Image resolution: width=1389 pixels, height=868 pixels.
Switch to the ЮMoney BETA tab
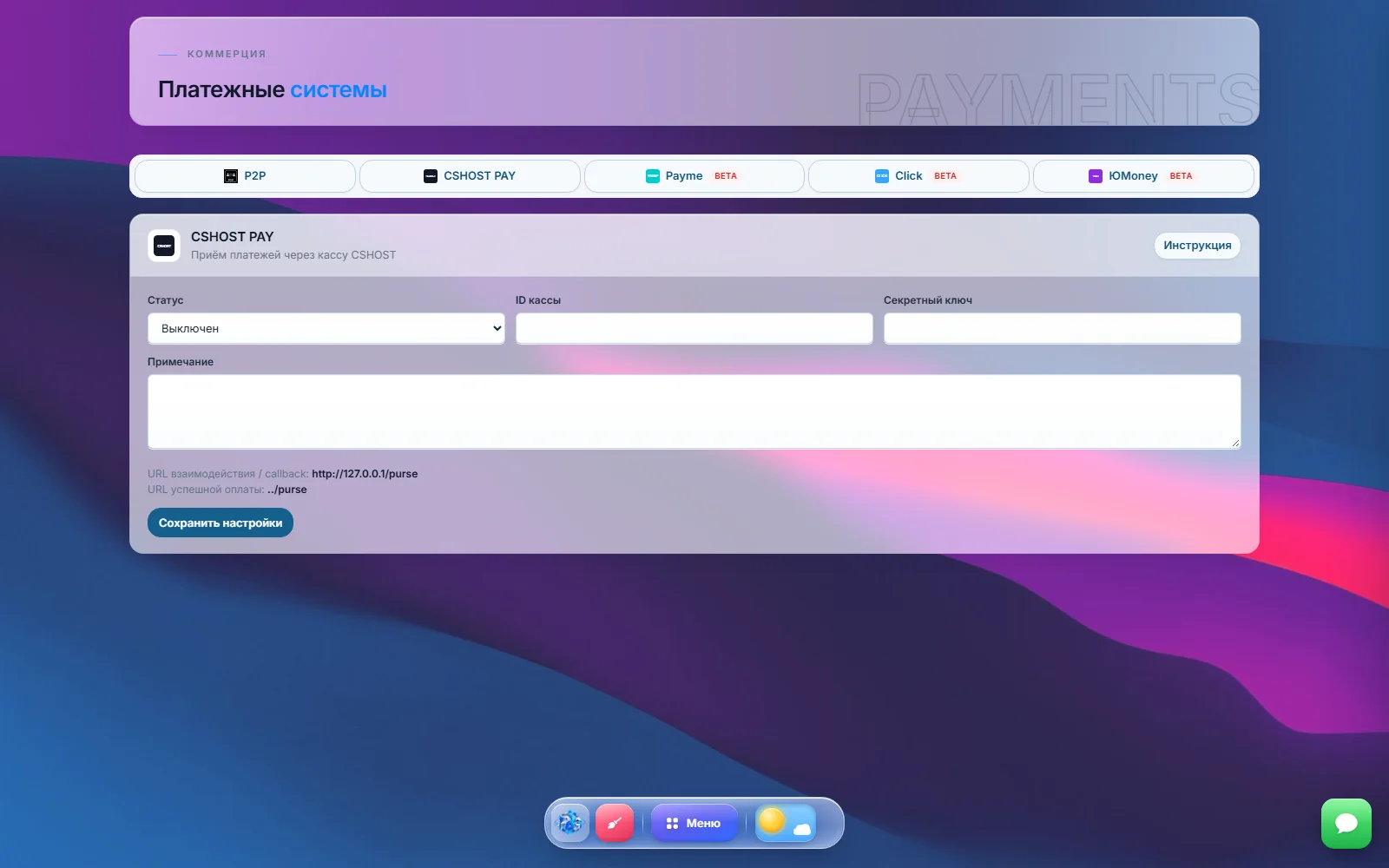[x=1143, y=176]
